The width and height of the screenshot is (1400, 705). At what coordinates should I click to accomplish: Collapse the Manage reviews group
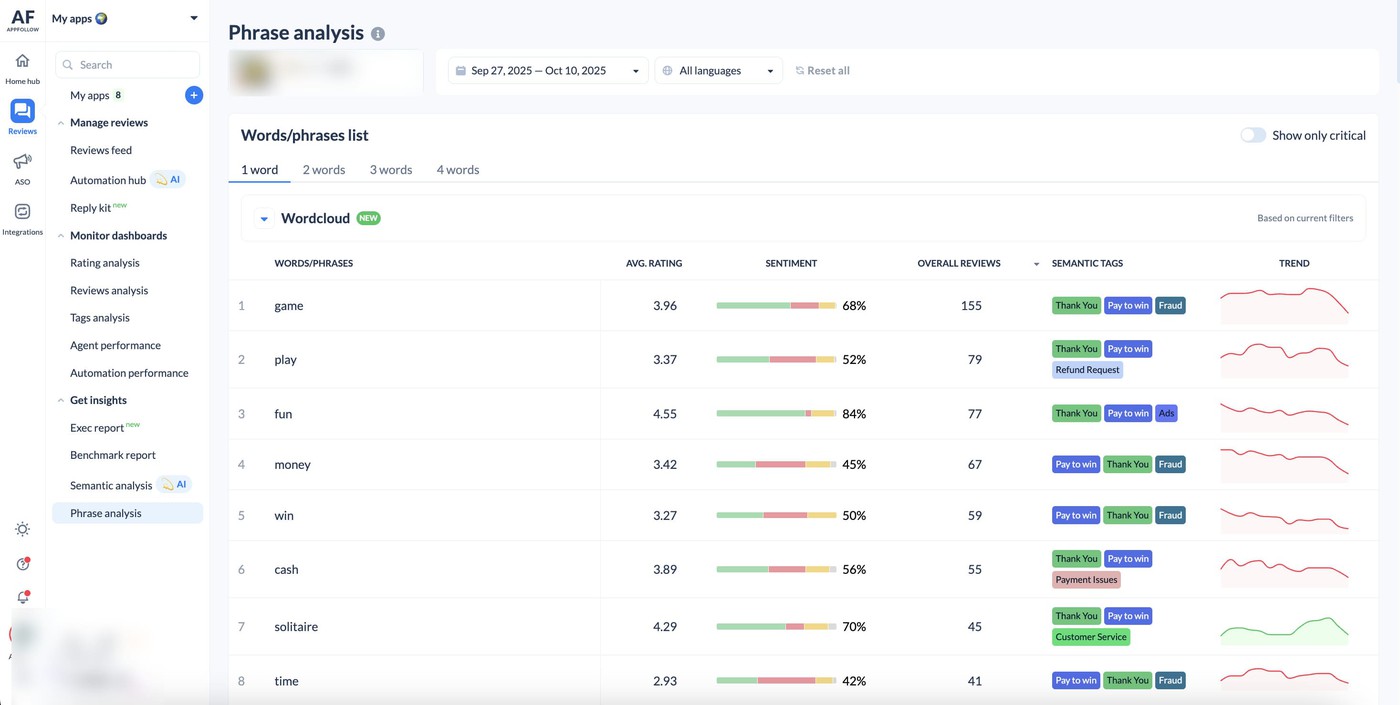click(x=61, y=123)
